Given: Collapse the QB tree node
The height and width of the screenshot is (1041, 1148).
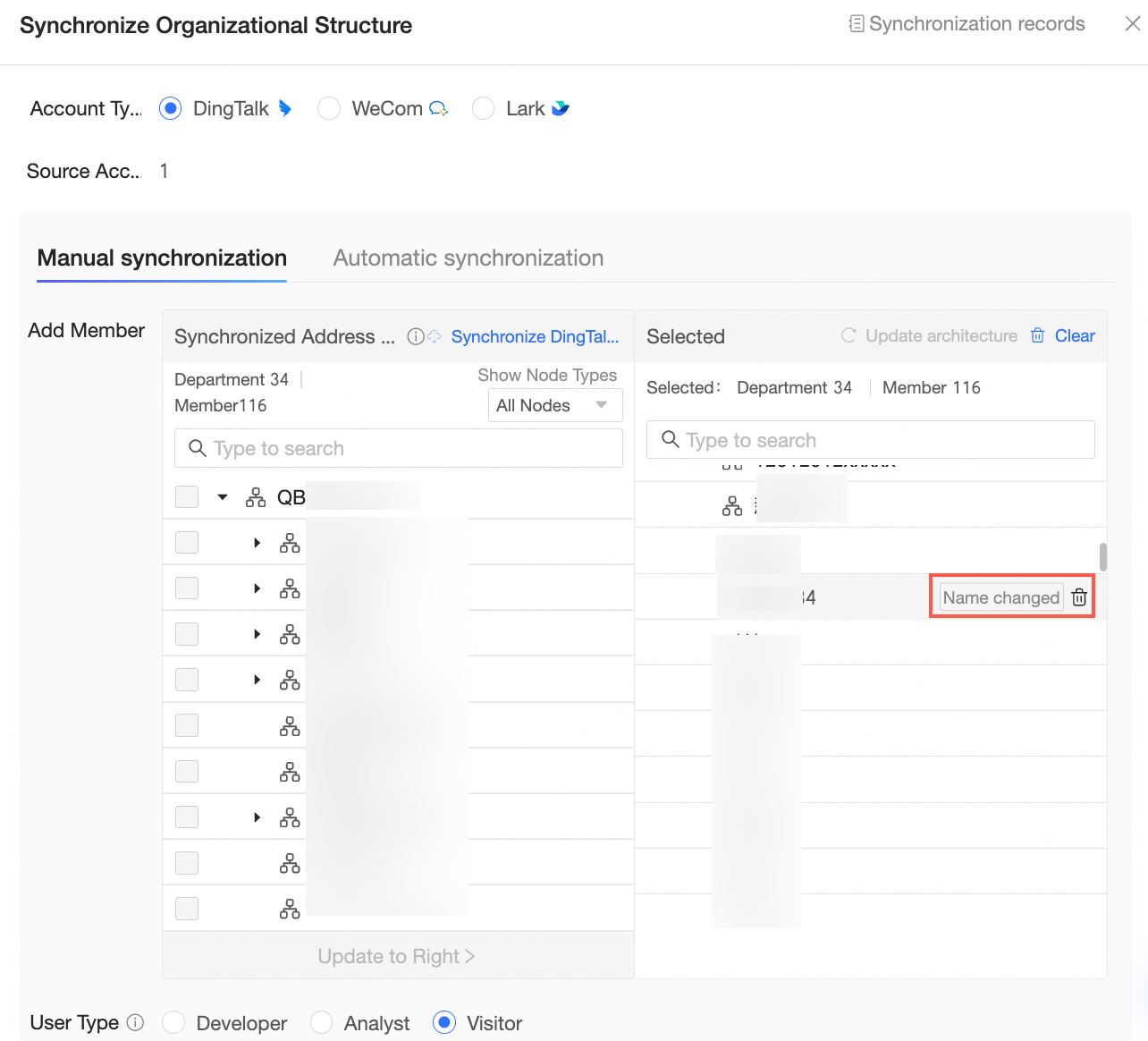Looking at the screenshot, I should 223,497.
